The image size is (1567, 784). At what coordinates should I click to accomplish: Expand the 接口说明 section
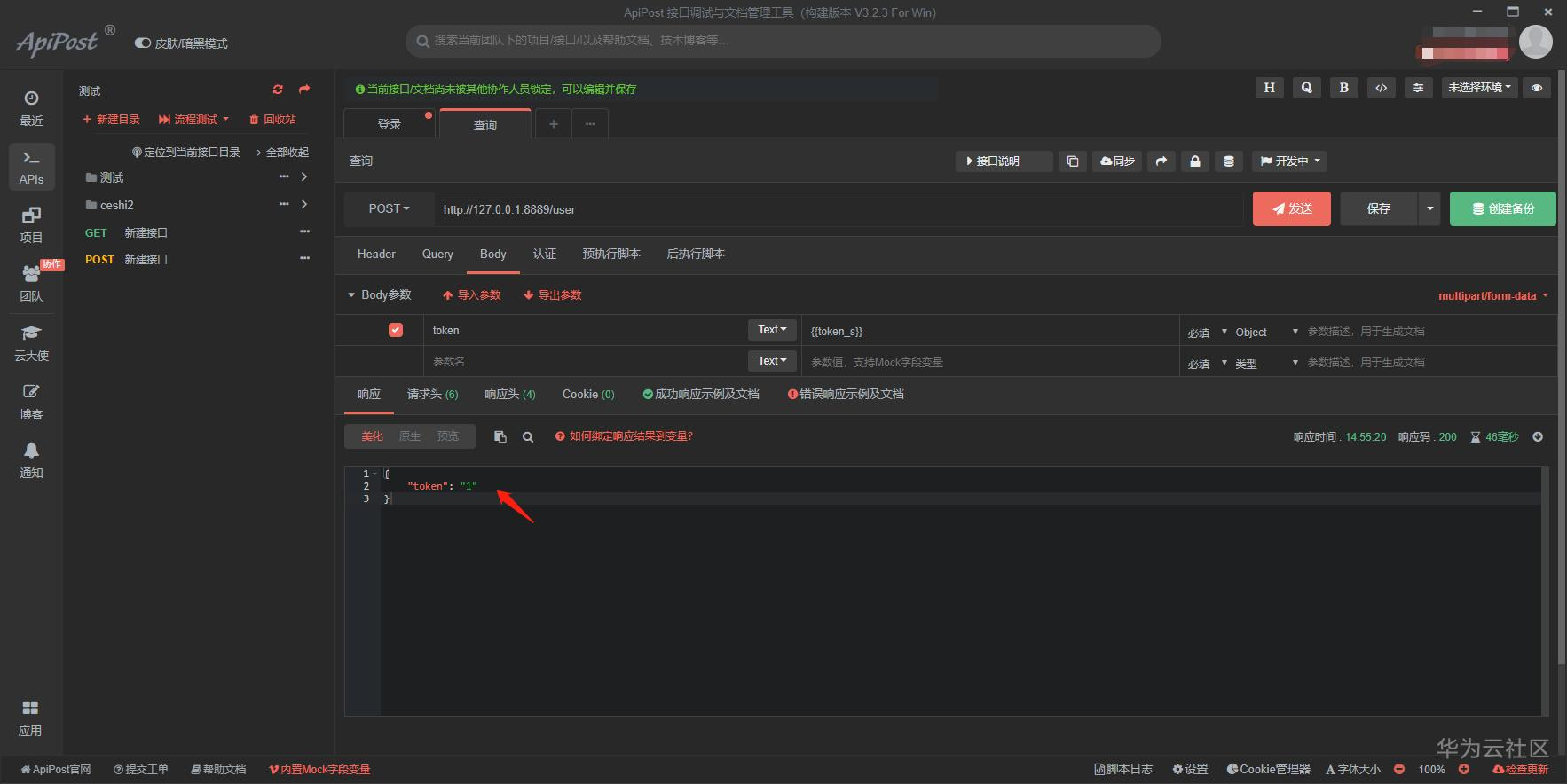pyautogui.click(x=1004, y=161)
